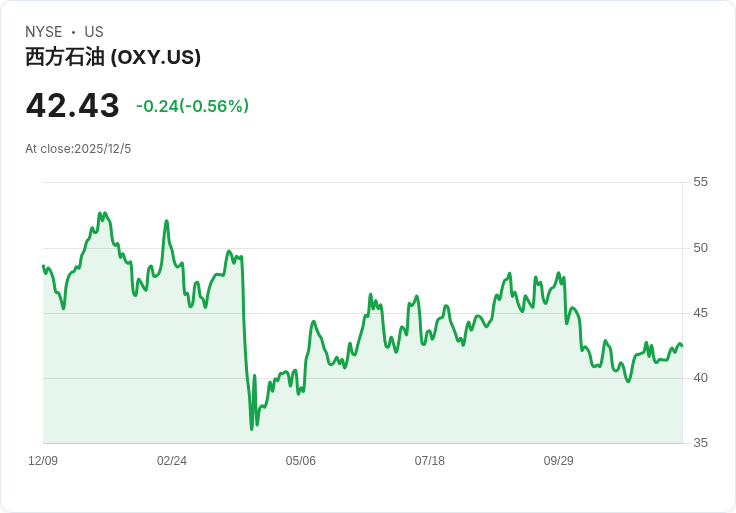Click the NYSE exchange label

coord(44,32)
